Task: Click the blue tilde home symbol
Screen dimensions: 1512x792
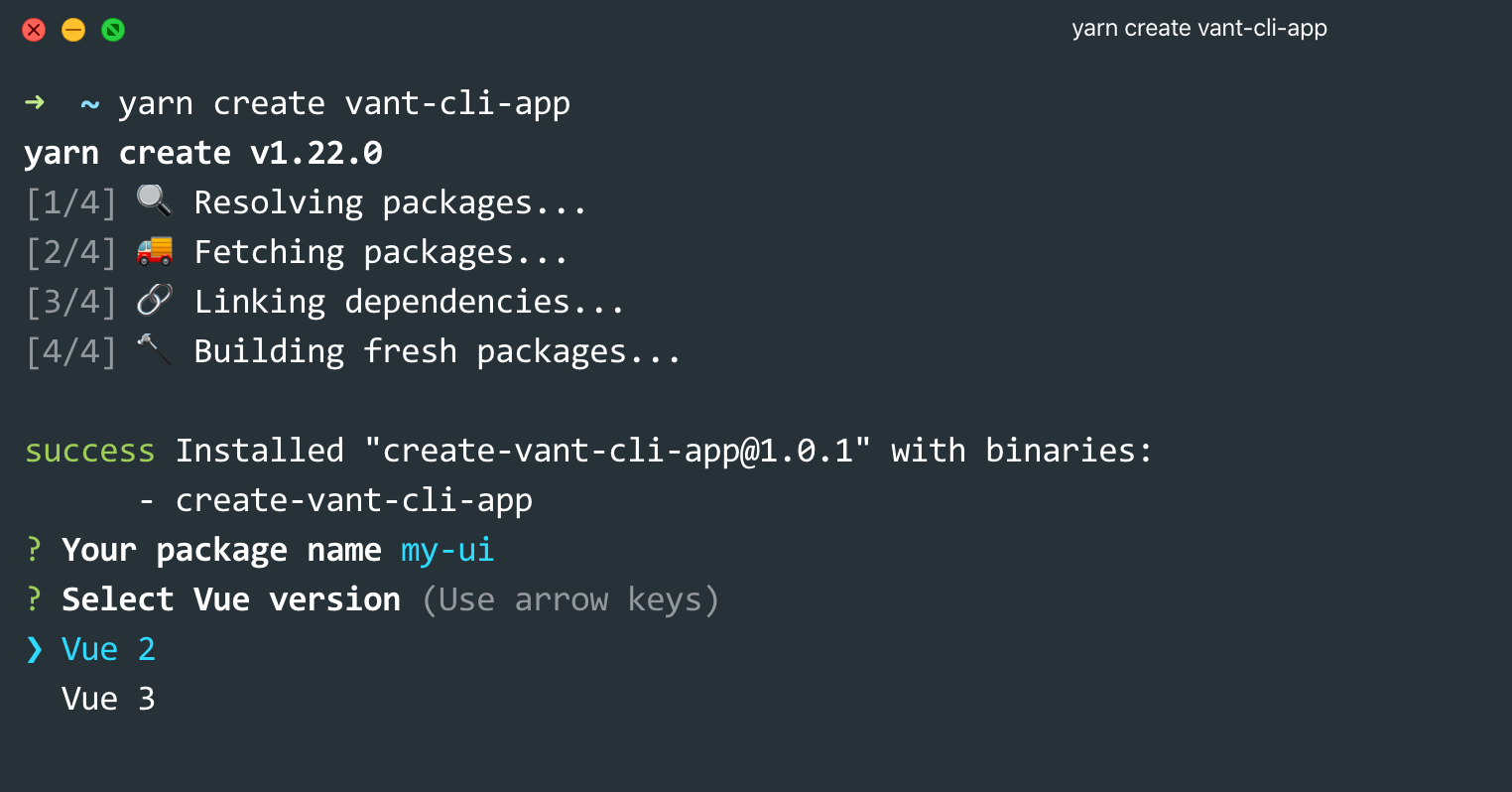Action: (x=89, y=104)
